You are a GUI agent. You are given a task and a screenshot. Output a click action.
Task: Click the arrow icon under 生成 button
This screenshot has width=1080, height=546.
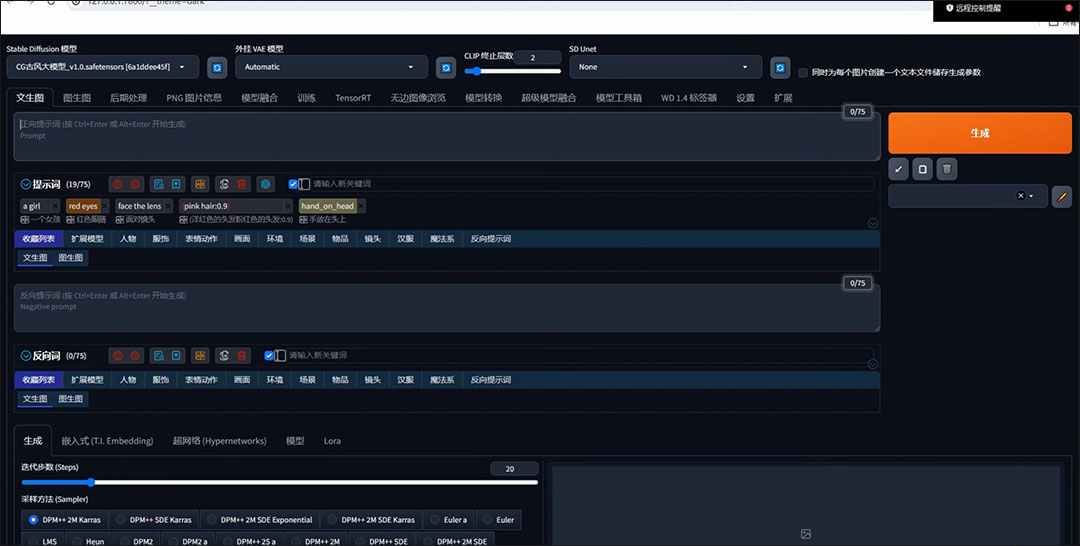898,170
